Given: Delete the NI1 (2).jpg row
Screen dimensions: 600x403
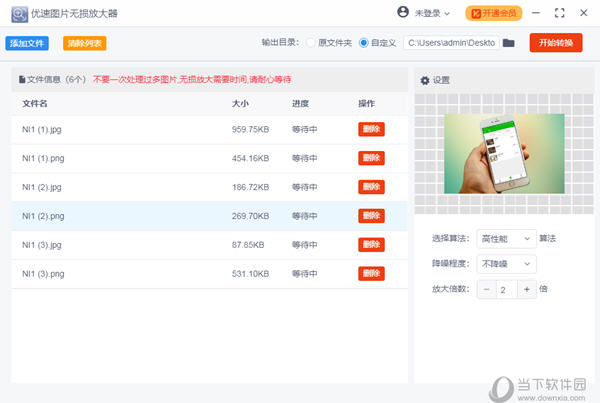Looking at the screenshot, I should [371, 187].
